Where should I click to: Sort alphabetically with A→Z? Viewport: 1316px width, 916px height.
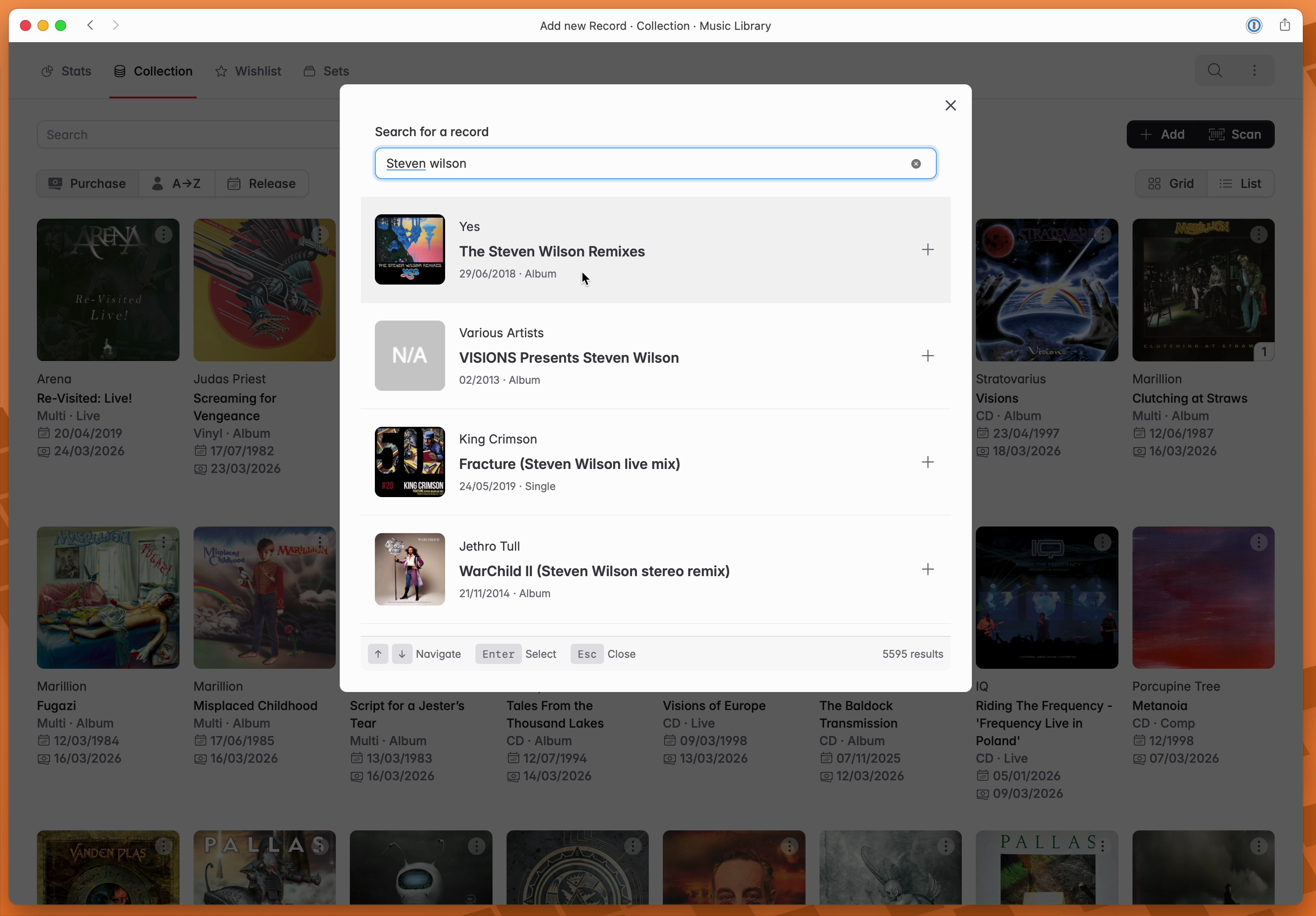(x=176, y=184)
